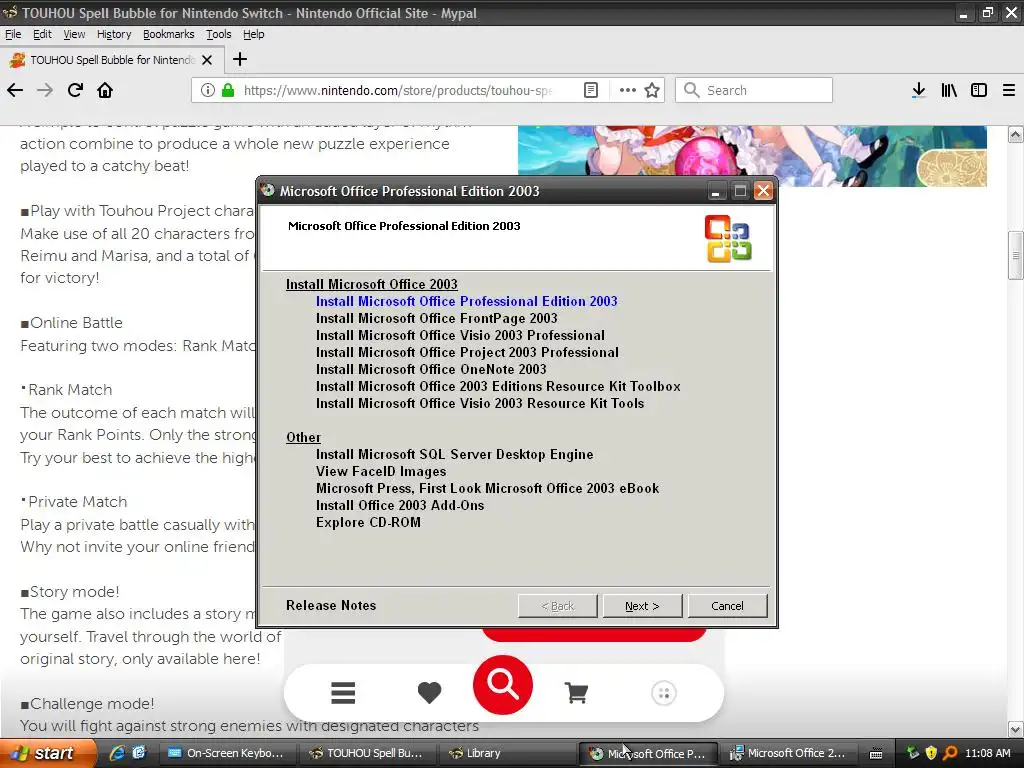This screenshot has height=768, width=1024.
Task: Click the page scrollbar down arrow
Action: click(x=1016, y=729)
